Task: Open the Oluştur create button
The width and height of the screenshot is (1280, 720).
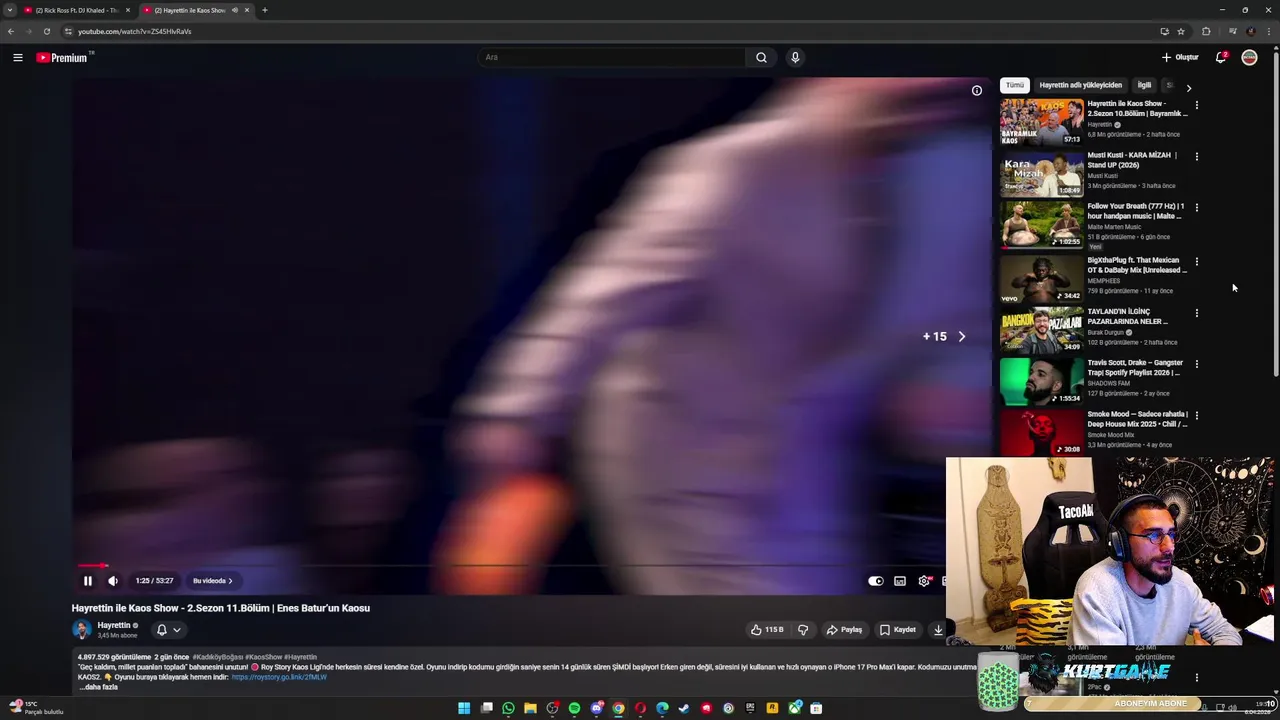Action: click(1180, 58)
